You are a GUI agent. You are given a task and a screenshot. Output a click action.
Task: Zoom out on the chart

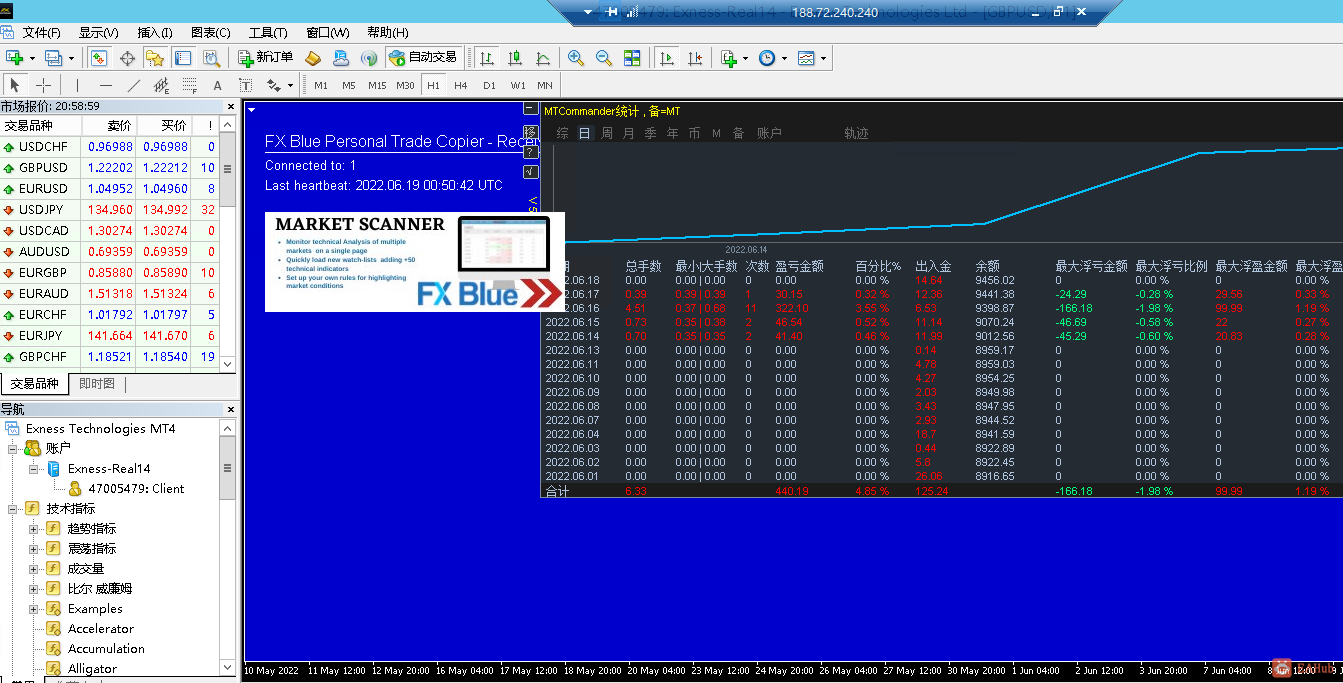coord(604,58)
